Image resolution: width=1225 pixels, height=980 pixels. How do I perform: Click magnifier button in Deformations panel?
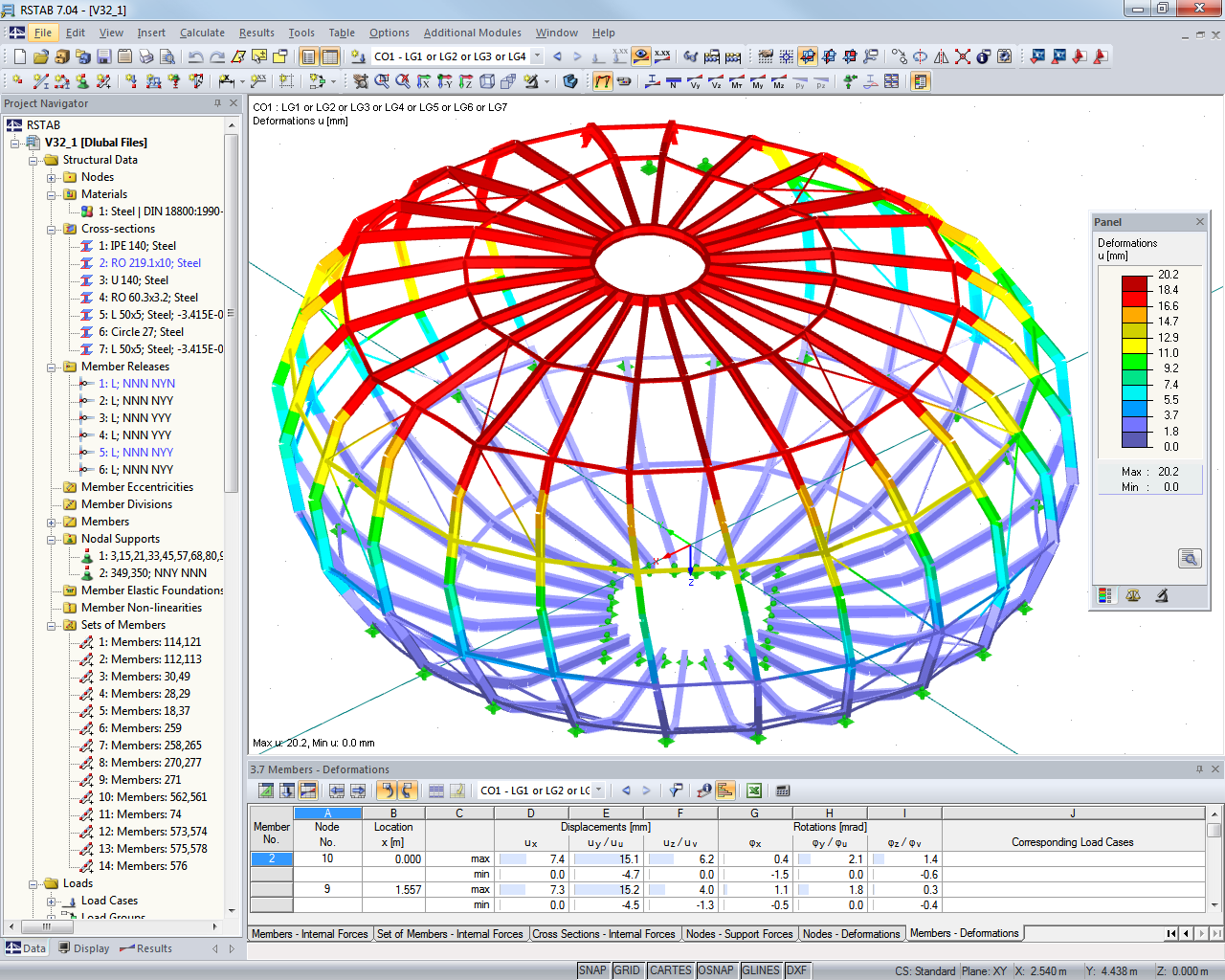pos(1190,558)
